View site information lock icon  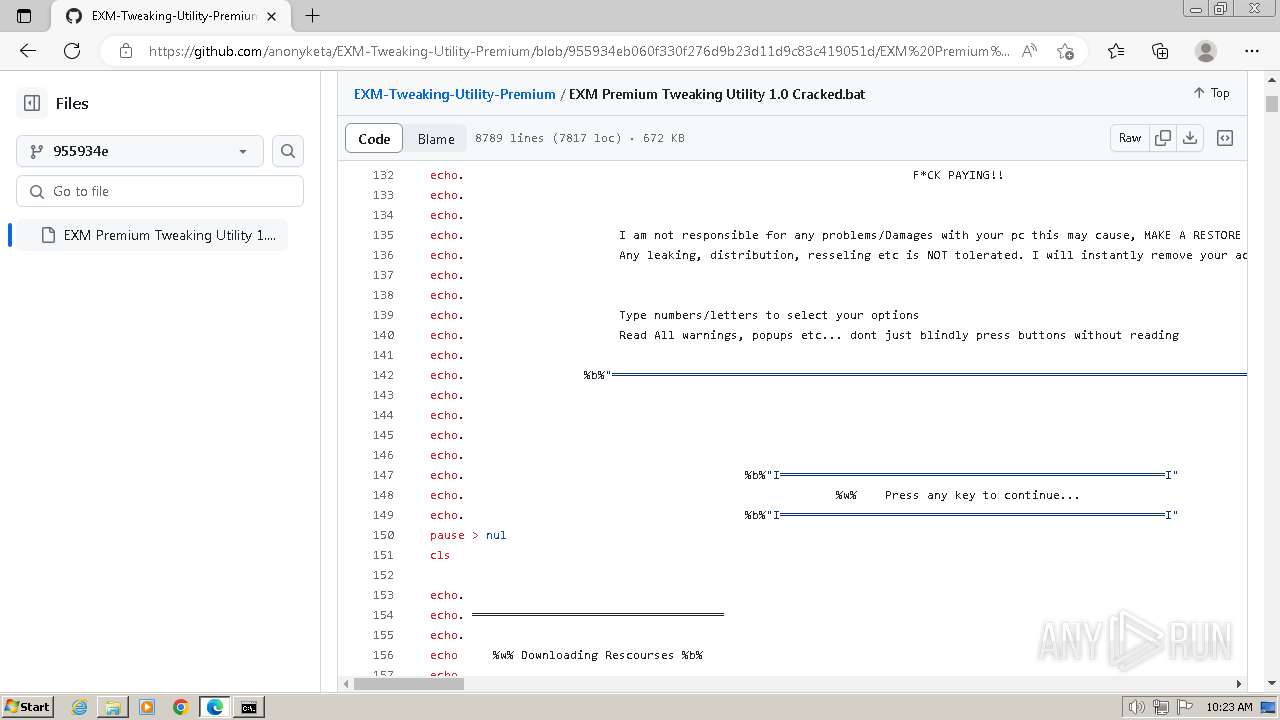click(x=125, y=51)
